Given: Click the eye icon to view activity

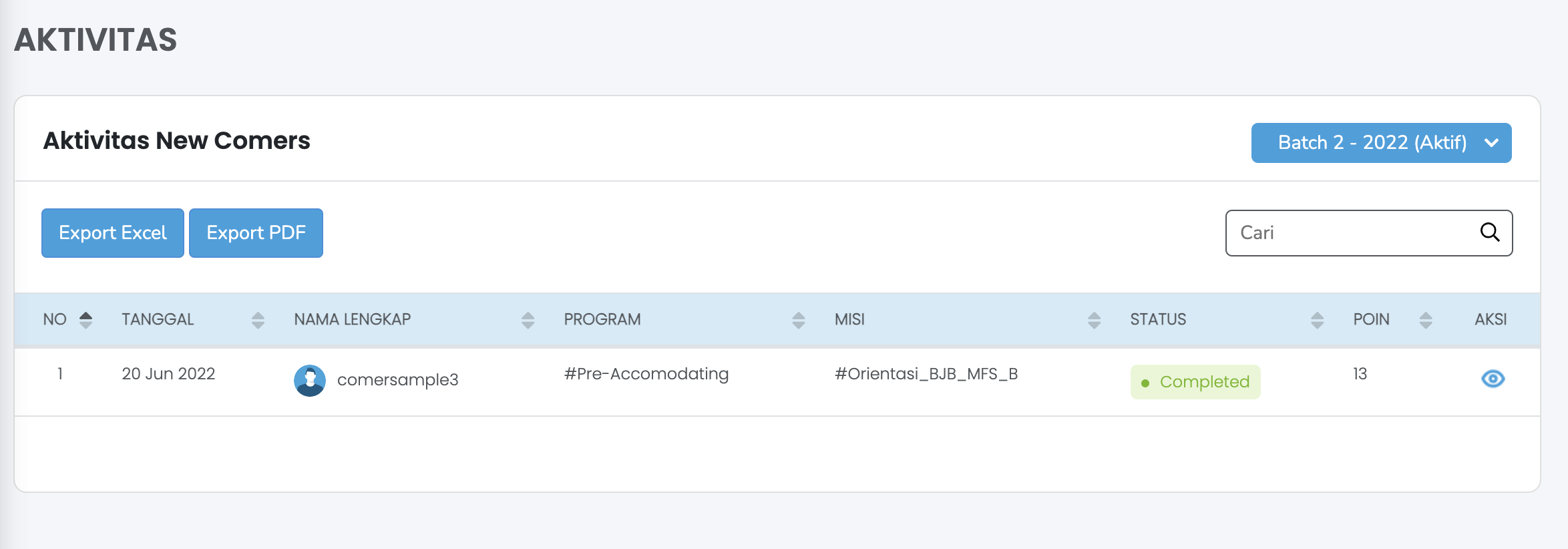Looking at the screenshot, I should [1493, 379].
